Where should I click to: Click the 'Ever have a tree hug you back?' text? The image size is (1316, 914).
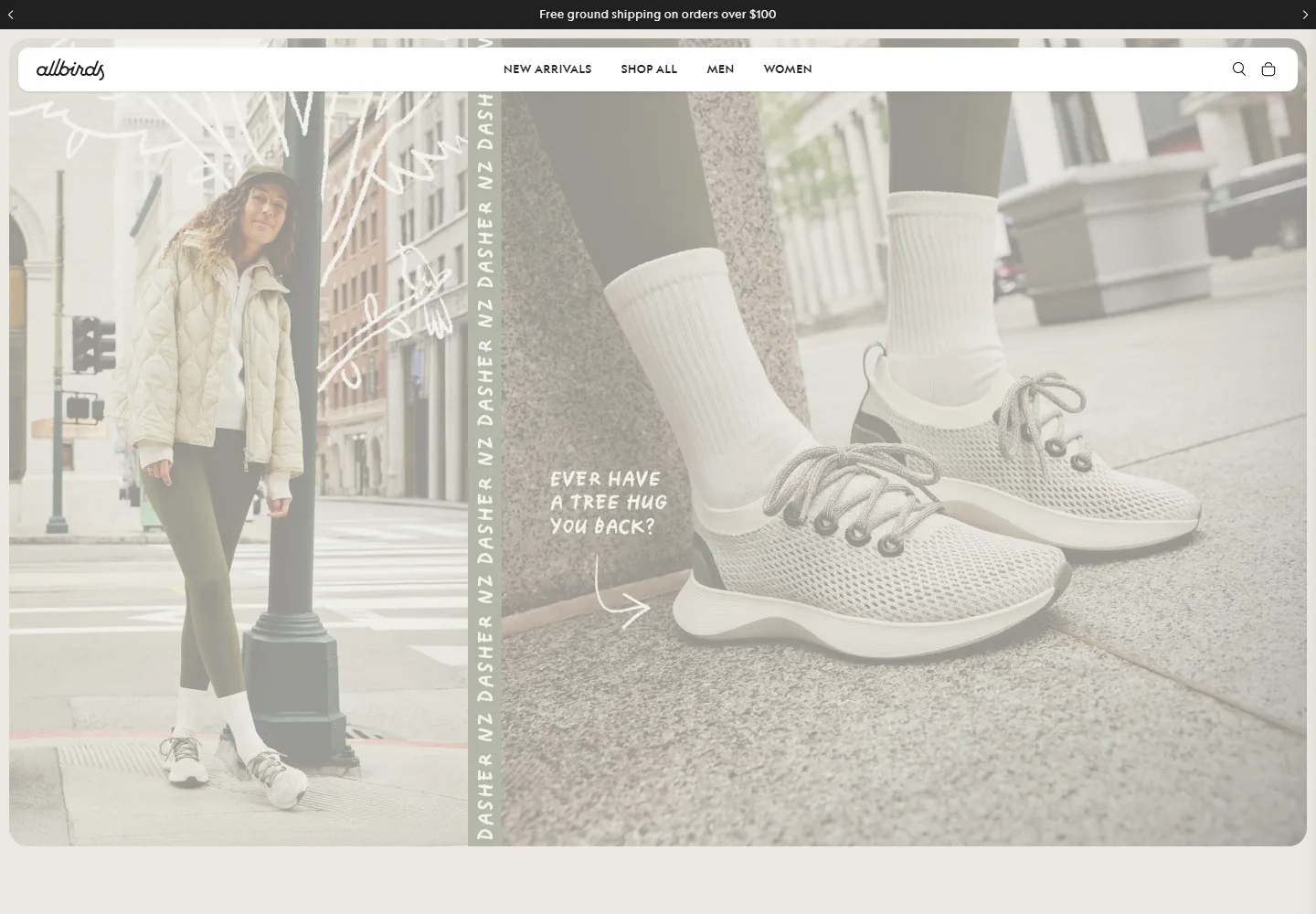coord(609,502)
